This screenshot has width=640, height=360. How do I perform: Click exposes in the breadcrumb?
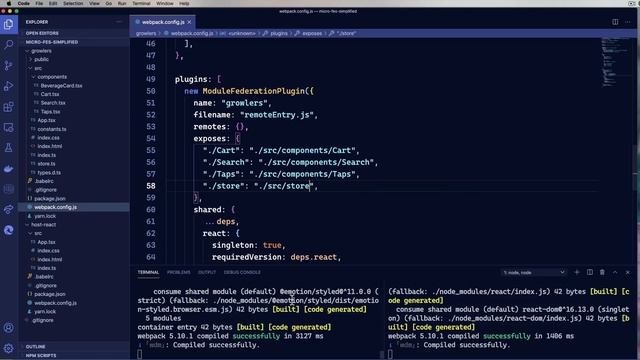pos(312,33)
